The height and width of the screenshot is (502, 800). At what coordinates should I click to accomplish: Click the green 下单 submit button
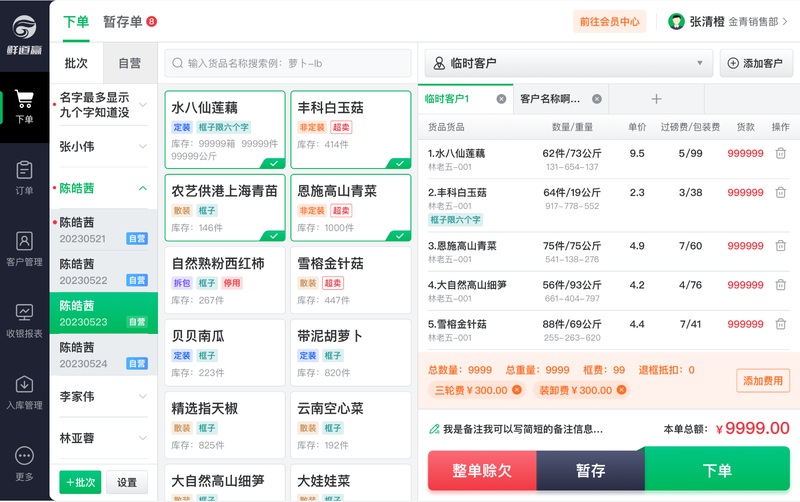click(x=717, y=470)
